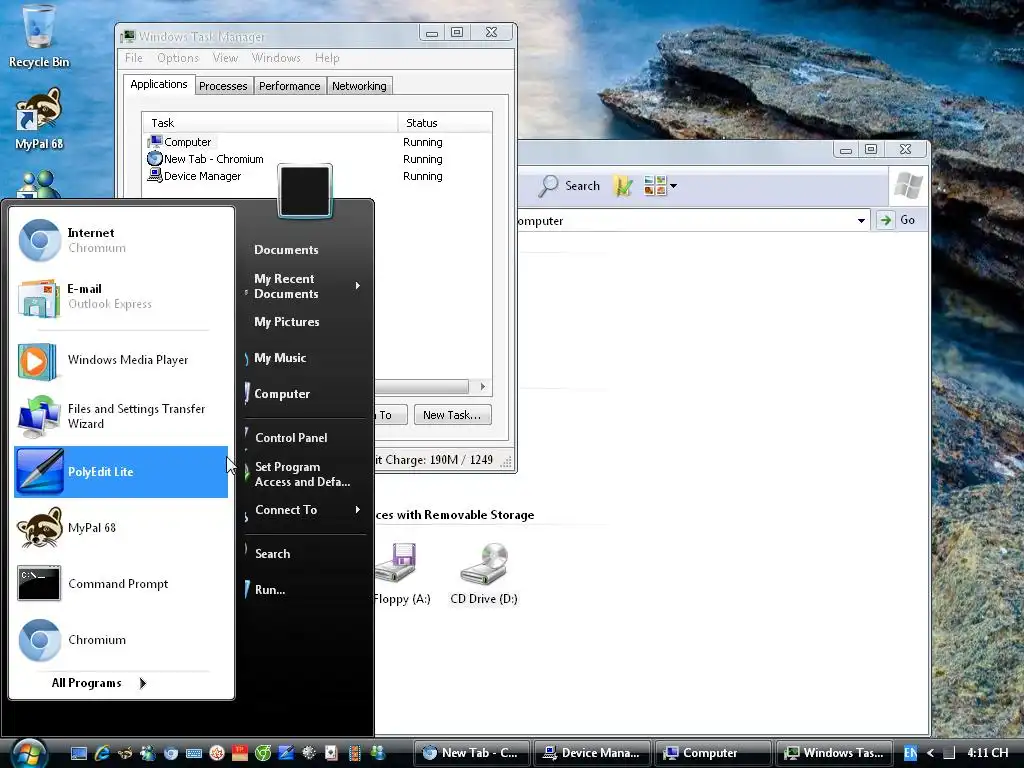This screenshot has height=768, width=1024.
Task: Open Computer from start menu right pane
Action: click(x=281, y=394)
